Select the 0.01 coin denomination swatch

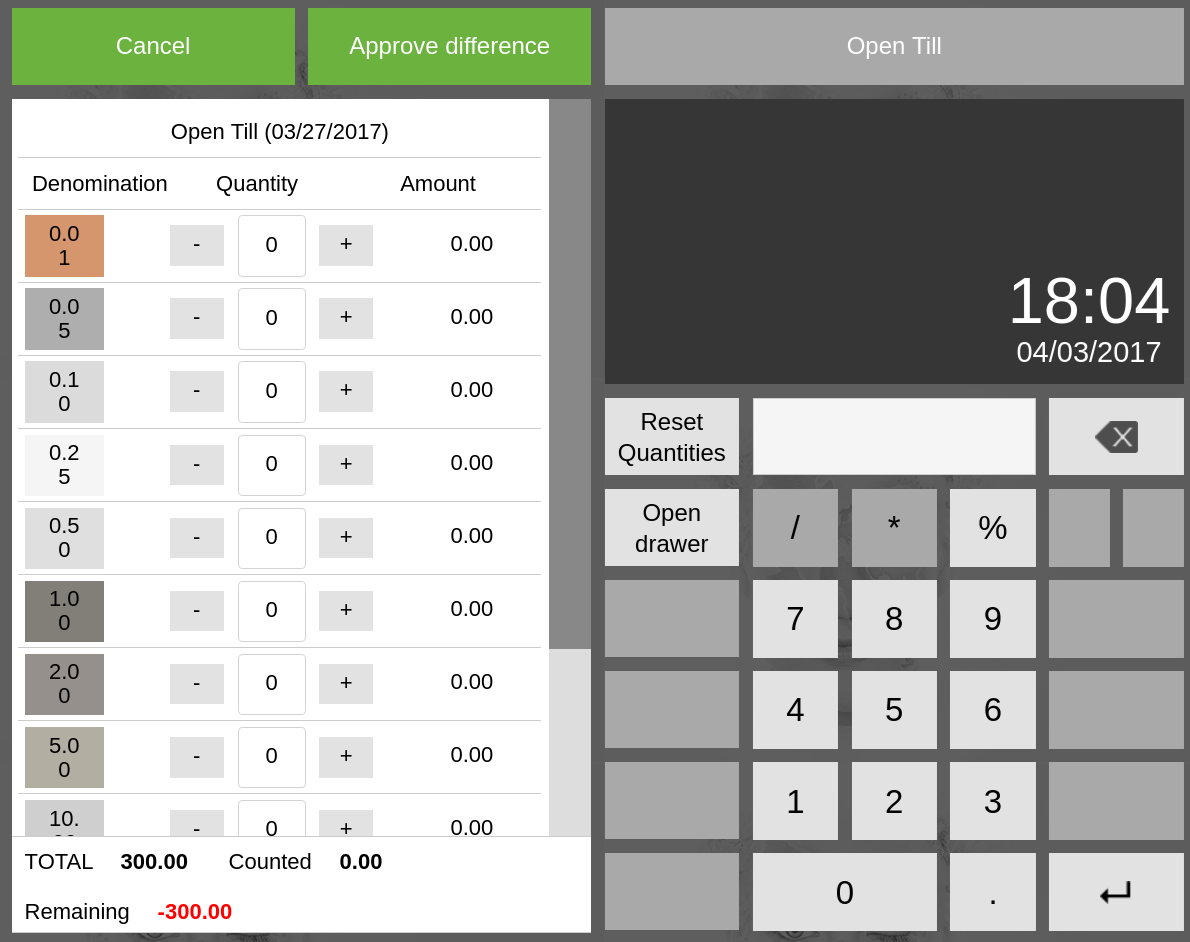tap(64, 246)
